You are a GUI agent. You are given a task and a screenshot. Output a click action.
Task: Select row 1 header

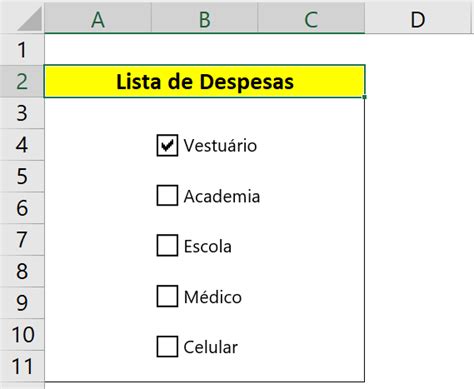coord(22,50)
